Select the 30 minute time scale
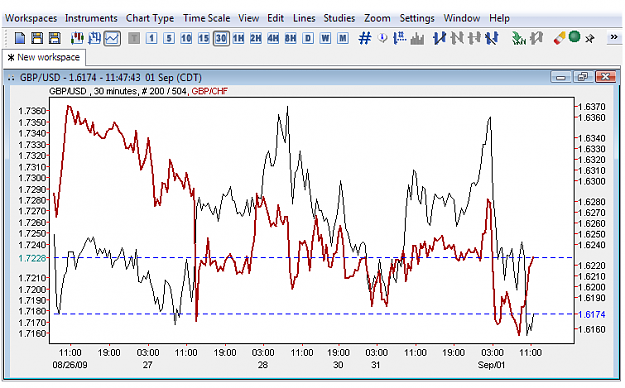Image resolution: width=625 pixels, height=388 pixels. tap(221, 39)
